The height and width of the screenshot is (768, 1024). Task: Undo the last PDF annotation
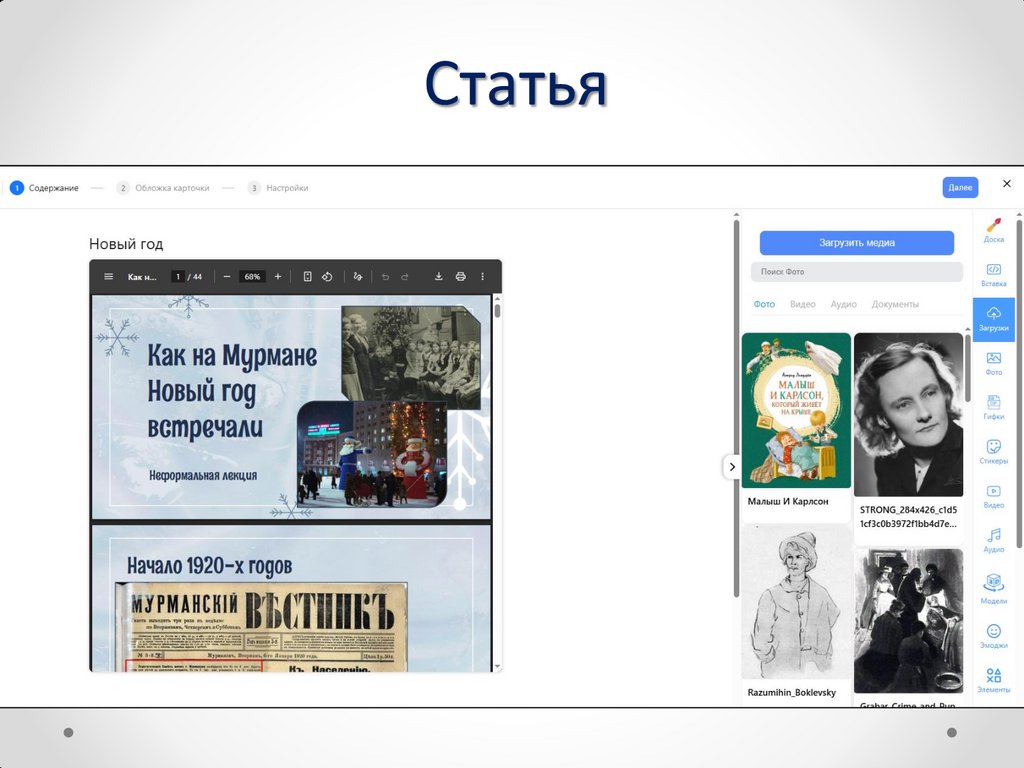point(385,277)
